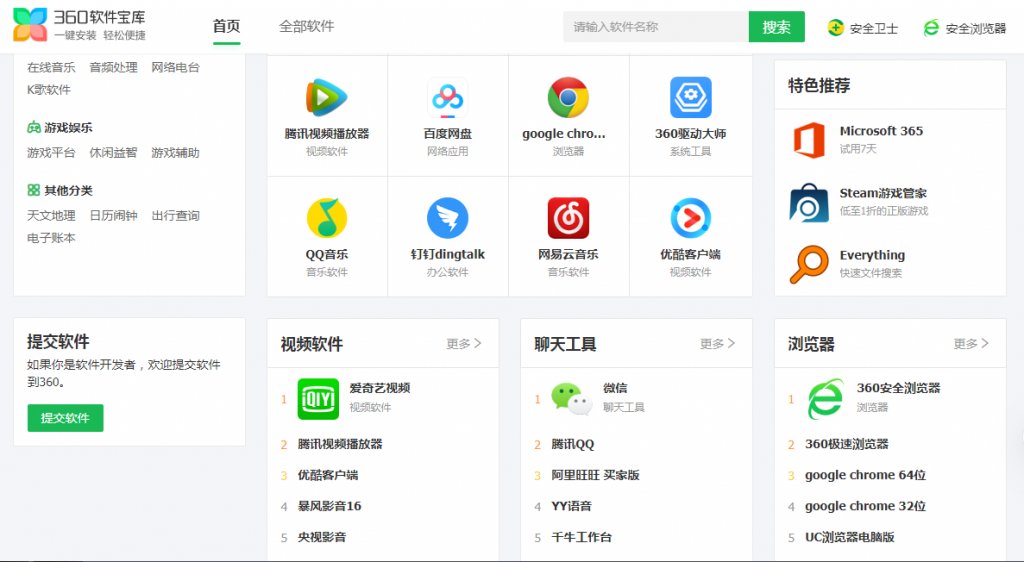Select google chrome 32位 entry
1024x562 pixels.
click(865, 506)
